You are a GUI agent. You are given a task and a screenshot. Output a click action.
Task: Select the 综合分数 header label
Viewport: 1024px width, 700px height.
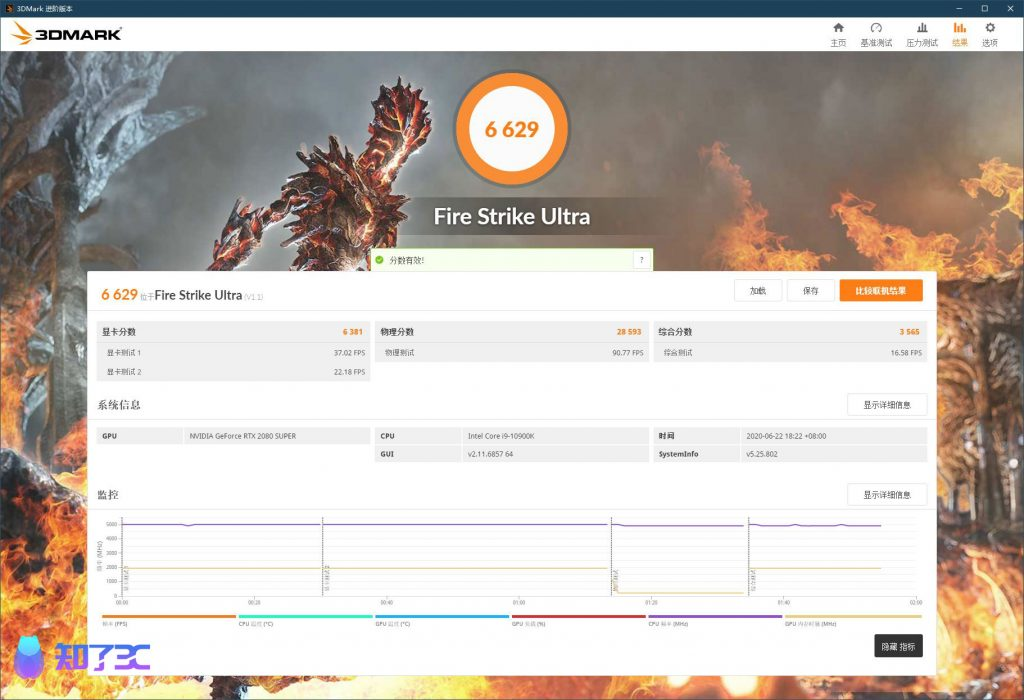tap(675, 332)
